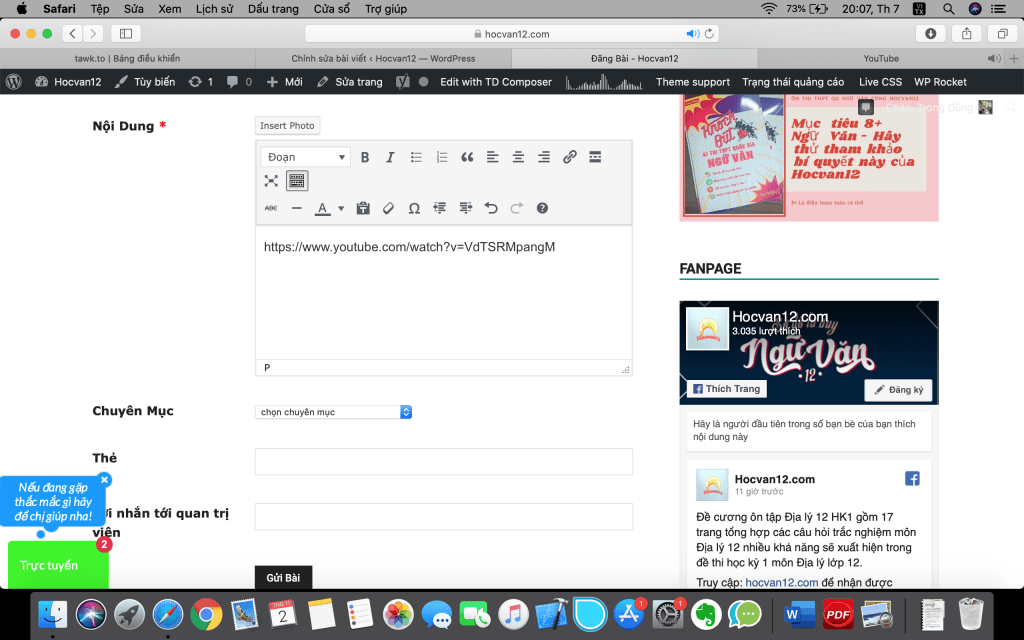This screenshot has height=640, width=1024.
Task: Open the Mới new content menu
Action: 285,82
